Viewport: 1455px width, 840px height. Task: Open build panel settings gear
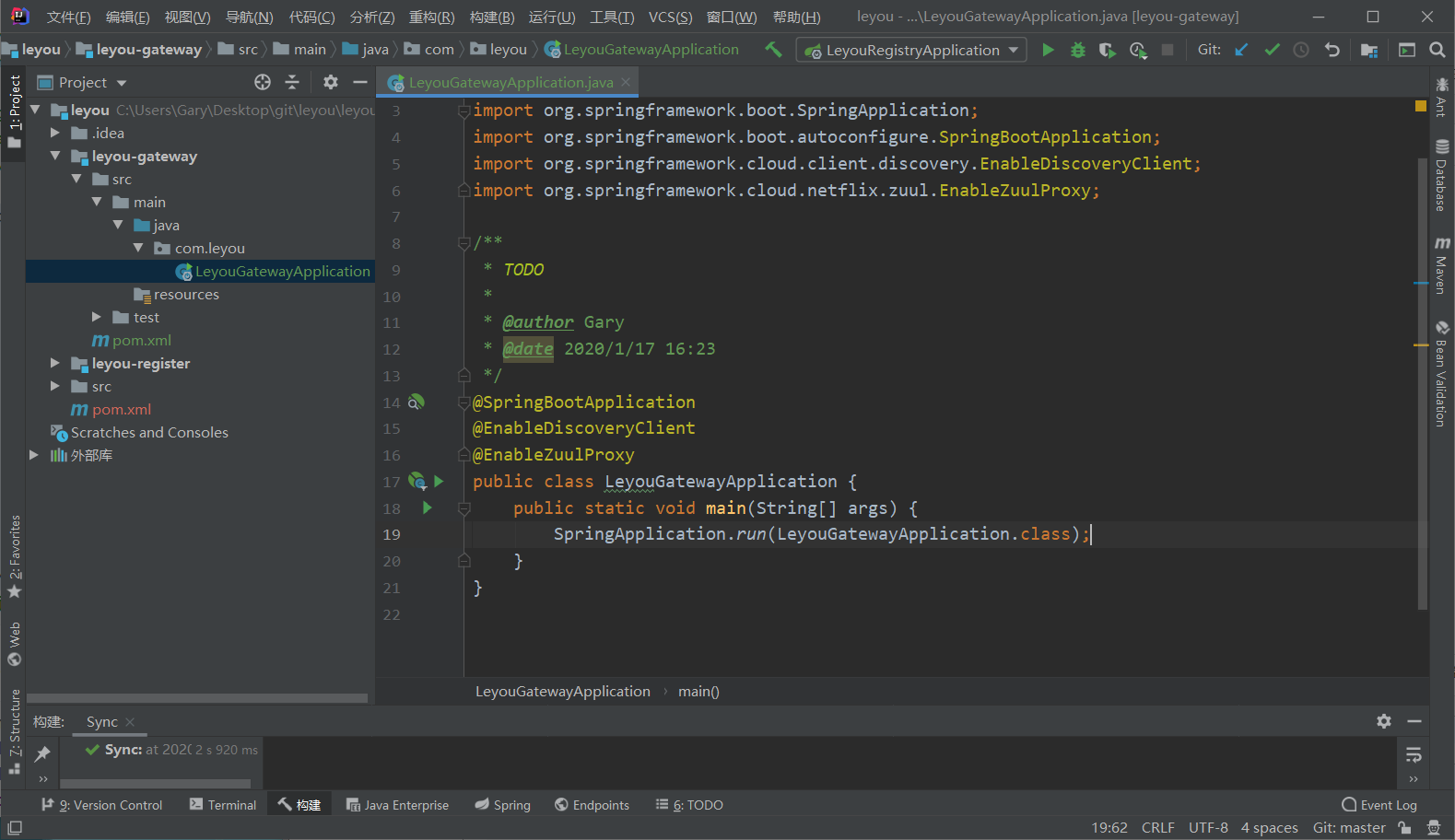coord(1384,721)
